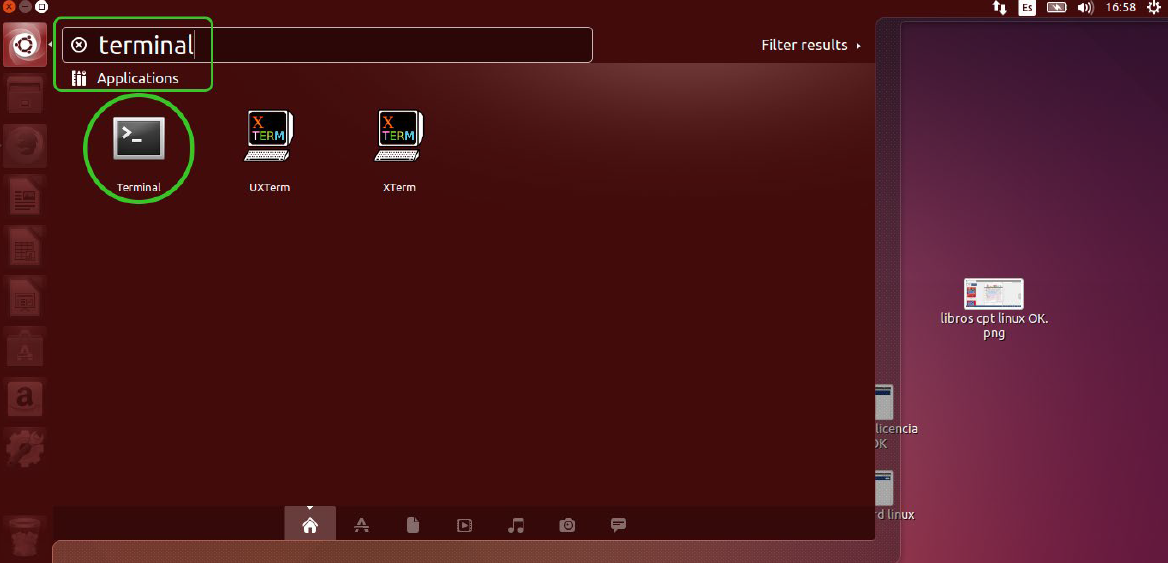Open the volume indicator in top panel

(1085, 7)
